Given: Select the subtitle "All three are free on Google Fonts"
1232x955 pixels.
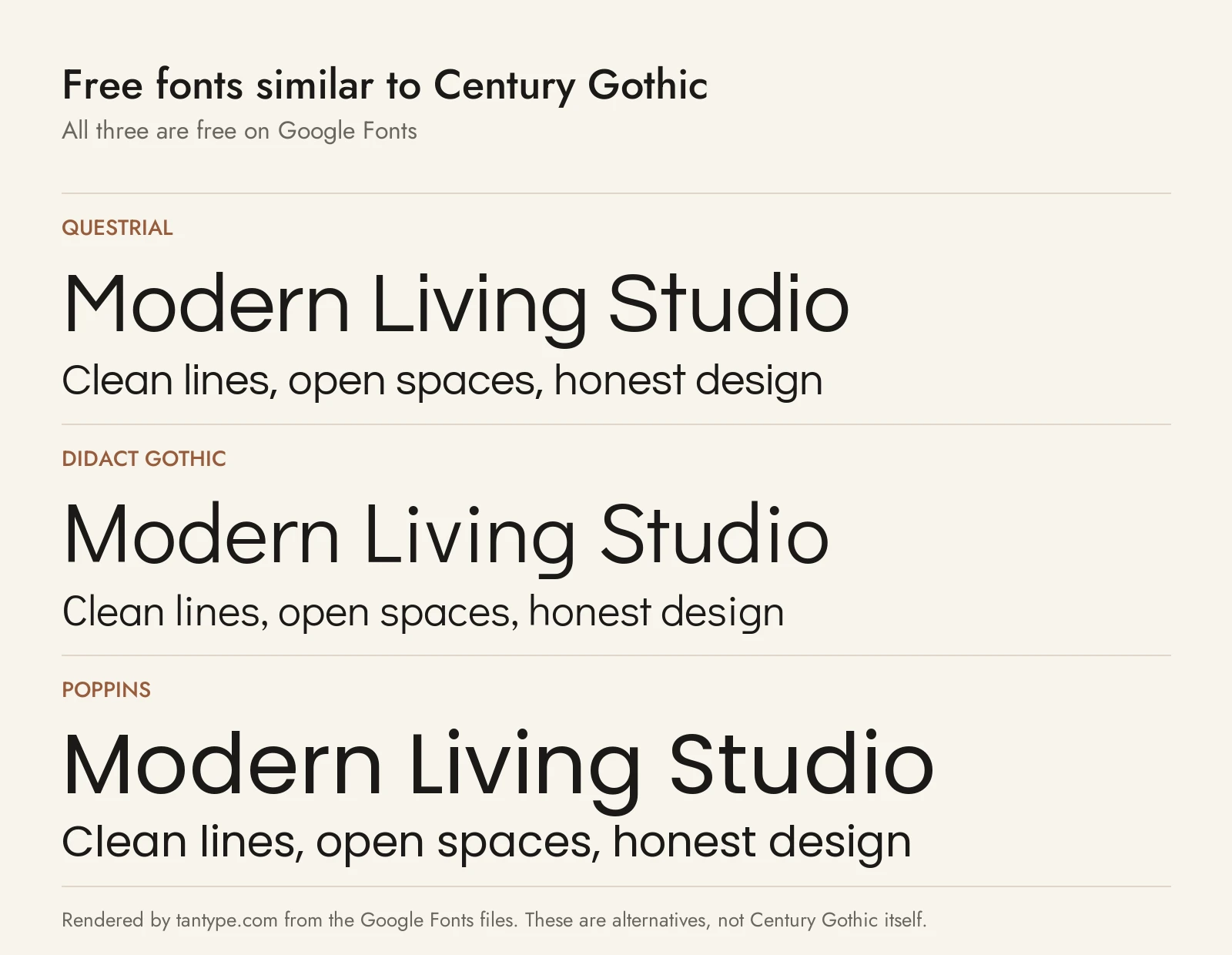Looking at the screenshot, I should (x=239, y=131).
